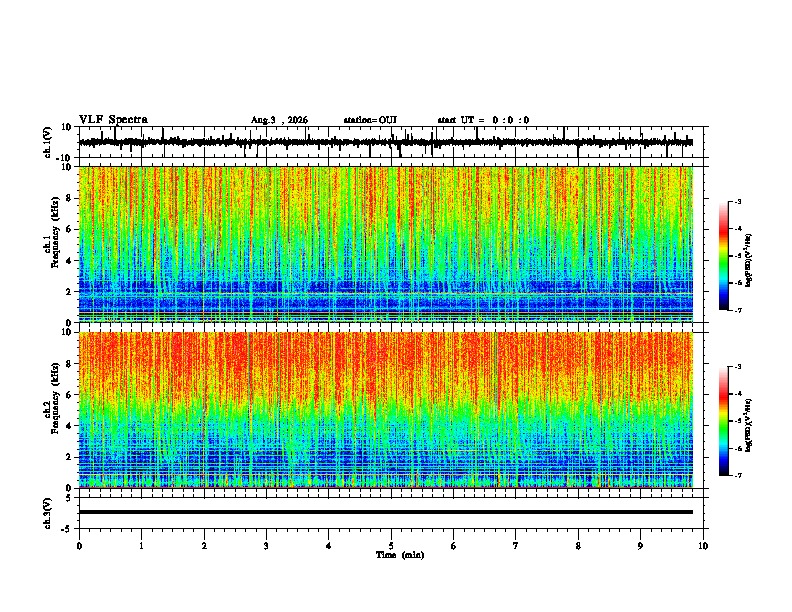
Task: Click the "-3" label on ch.2 color scale
Action: [738, 367]
